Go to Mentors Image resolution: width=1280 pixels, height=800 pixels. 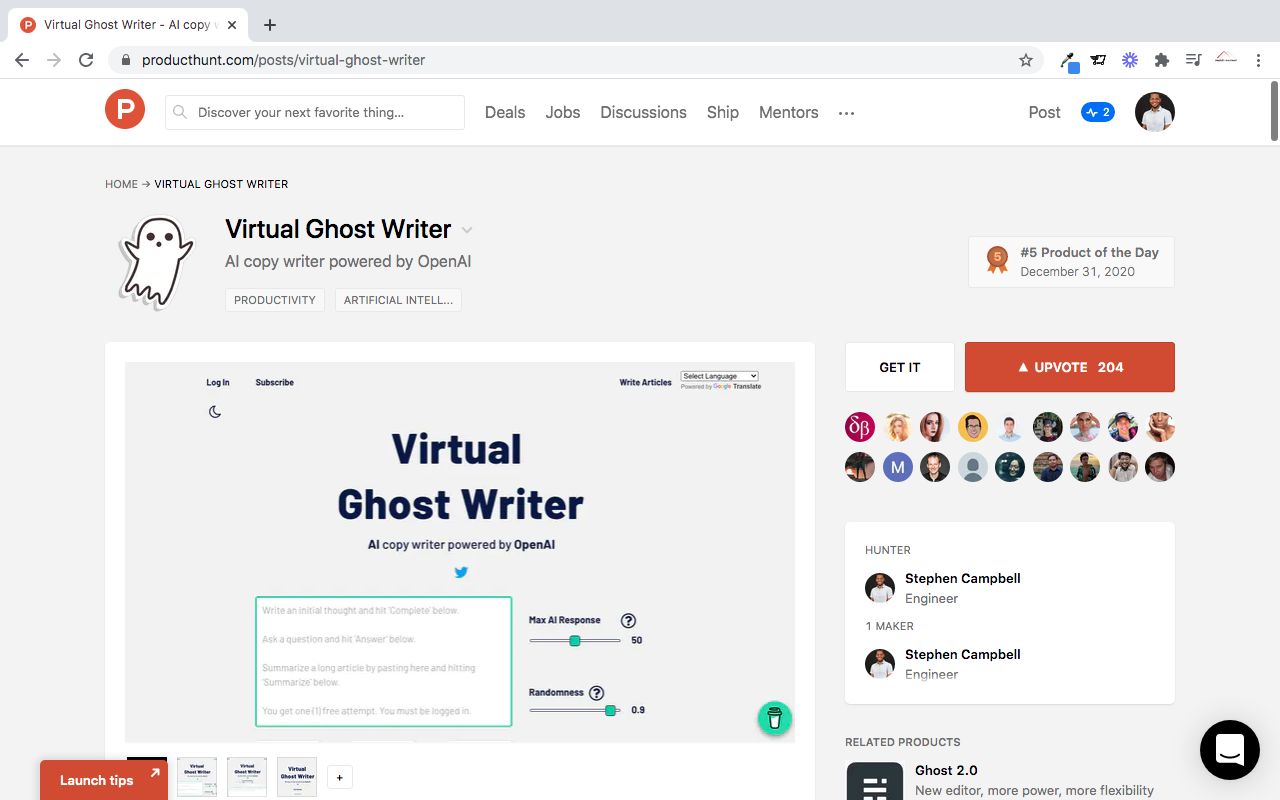(789, 112)
